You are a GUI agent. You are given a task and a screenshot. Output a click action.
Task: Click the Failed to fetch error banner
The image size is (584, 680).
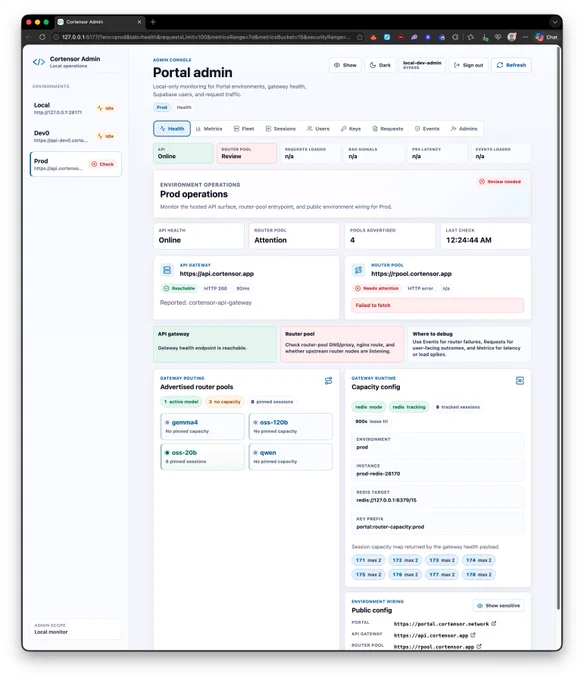437,305
